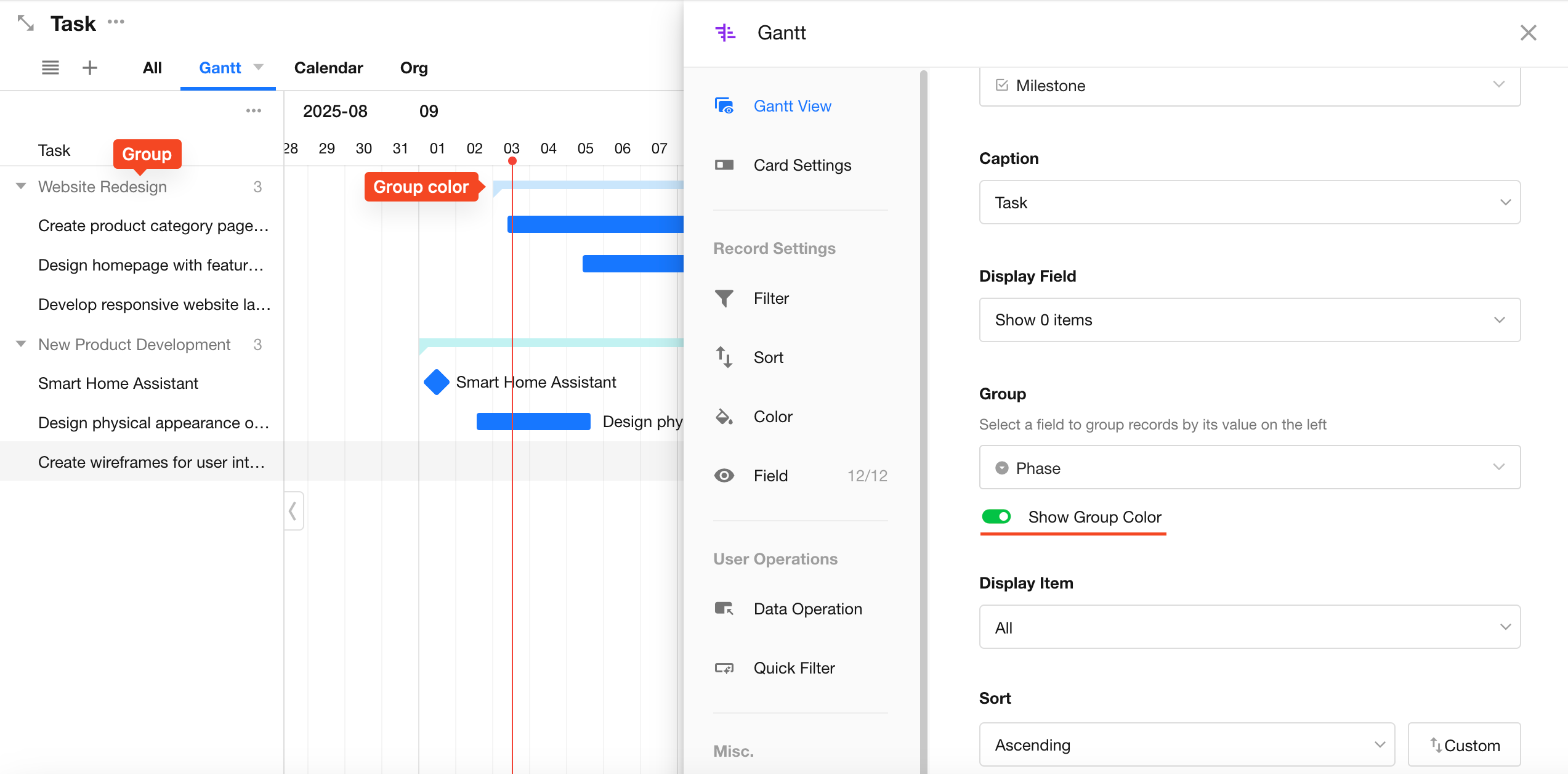1568x774 pixels.
Task: Click the Filter funnel icon
Action: pyautogui.click(x=724, y=298)
